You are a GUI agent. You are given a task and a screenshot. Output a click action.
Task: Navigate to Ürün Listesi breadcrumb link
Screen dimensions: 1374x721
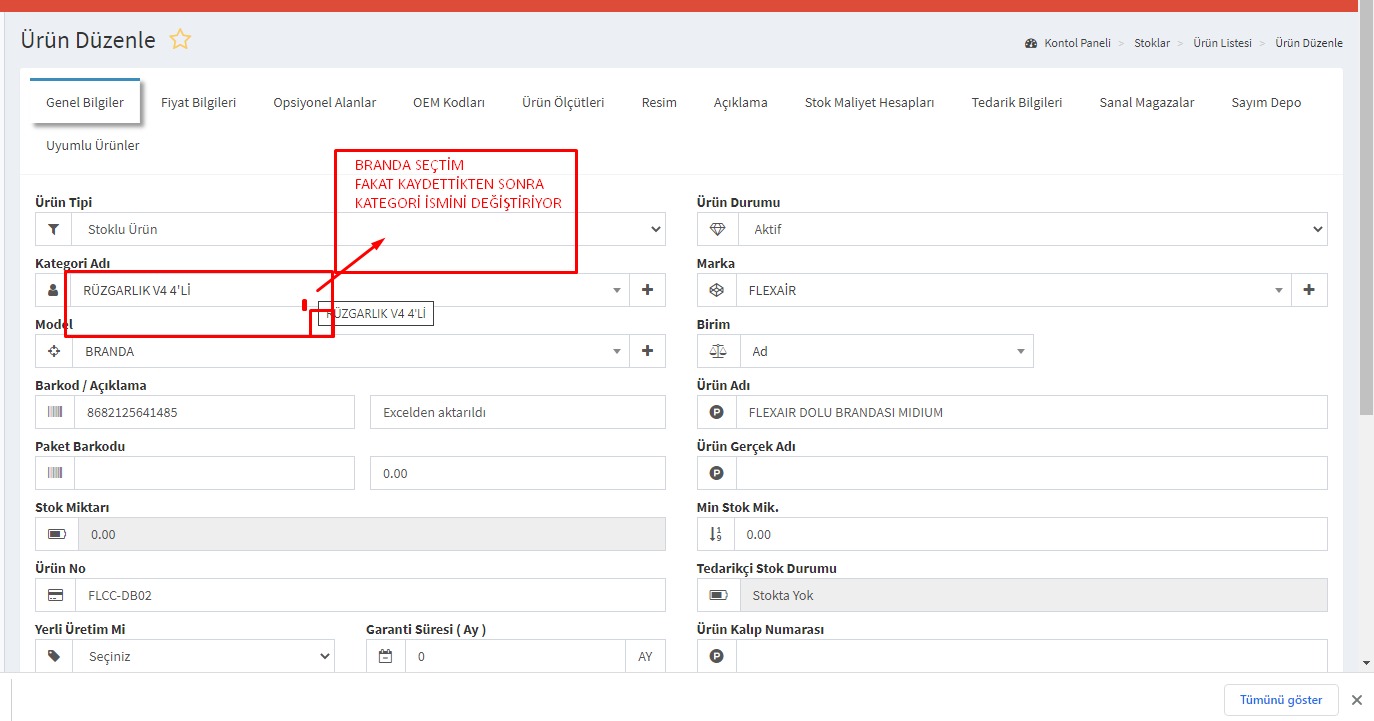1222,43
